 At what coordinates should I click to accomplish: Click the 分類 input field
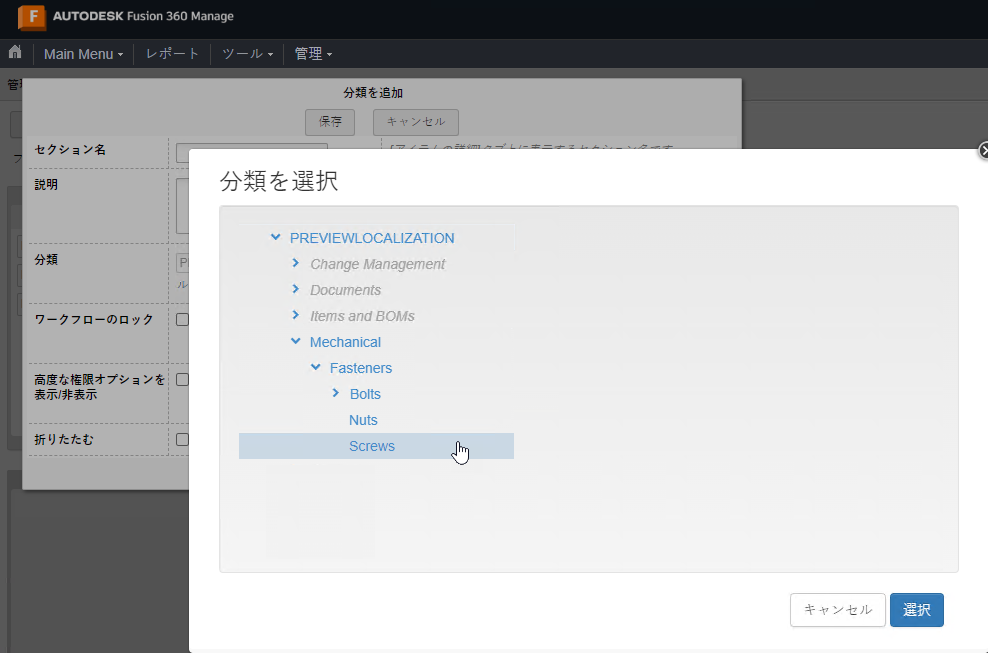click(x=183, y=262)
